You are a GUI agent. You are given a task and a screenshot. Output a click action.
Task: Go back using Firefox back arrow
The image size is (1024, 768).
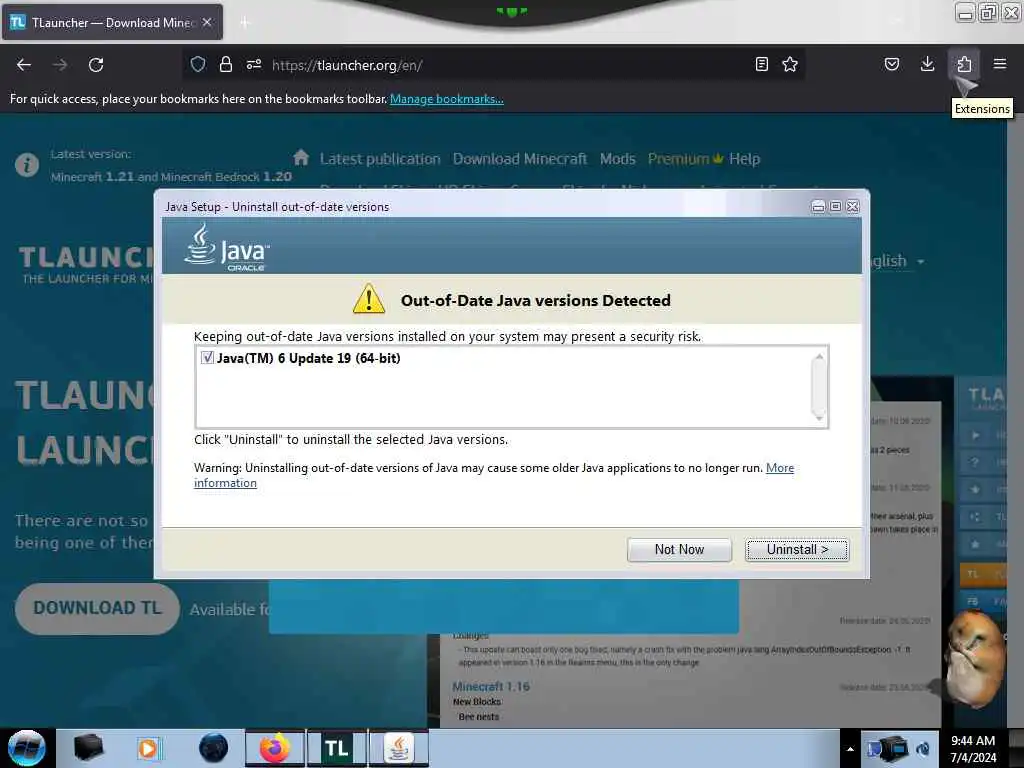pyautogui.click(x=24, y=65)
